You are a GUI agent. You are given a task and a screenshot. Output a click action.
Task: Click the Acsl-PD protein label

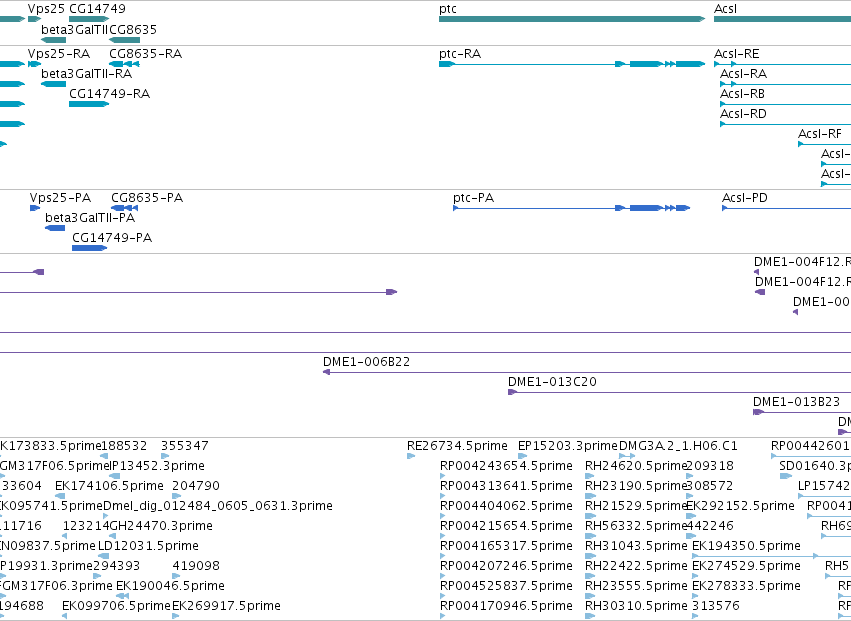(x=745, y=198)
